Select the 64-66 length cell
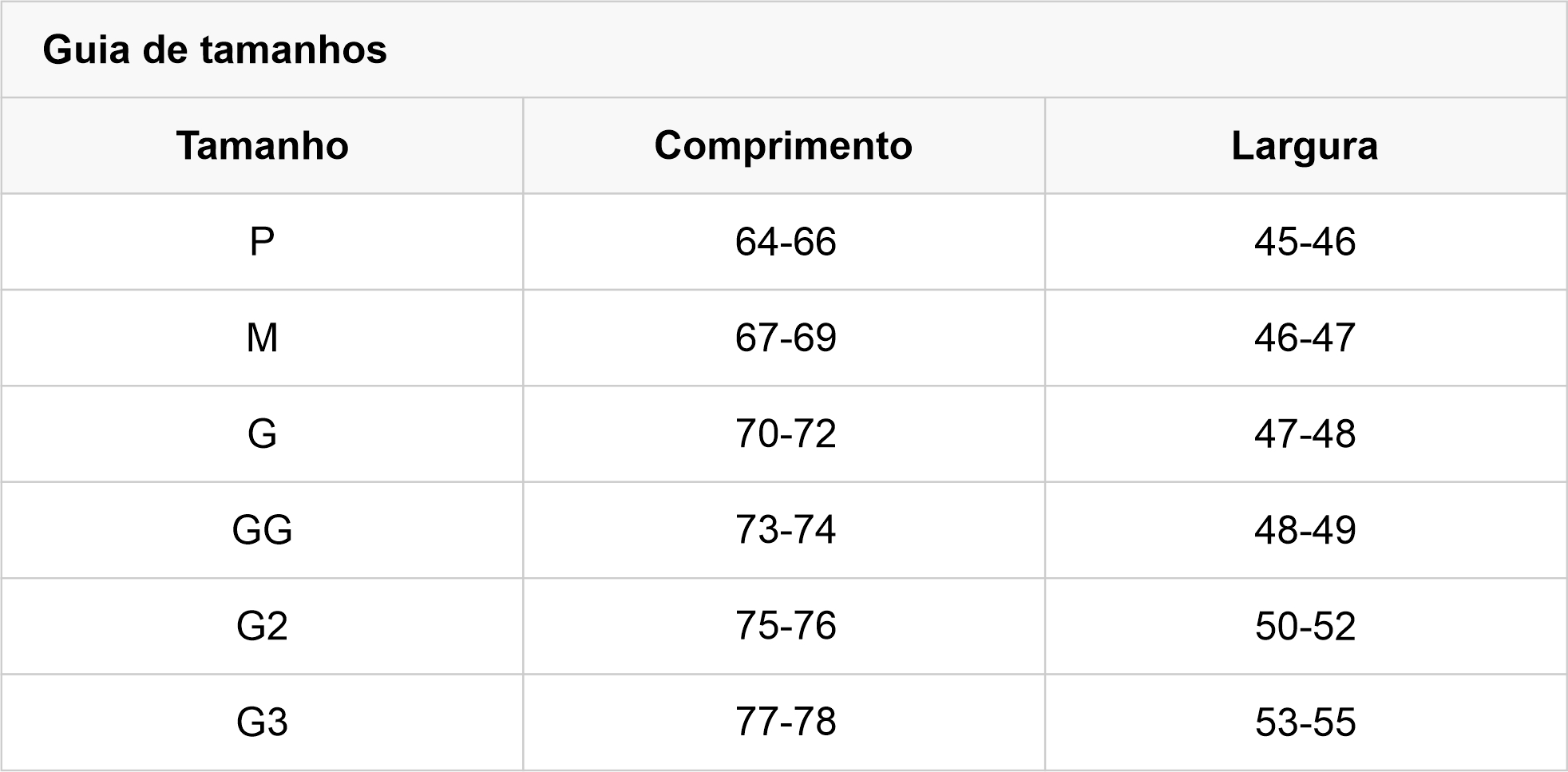 [784, 242]
